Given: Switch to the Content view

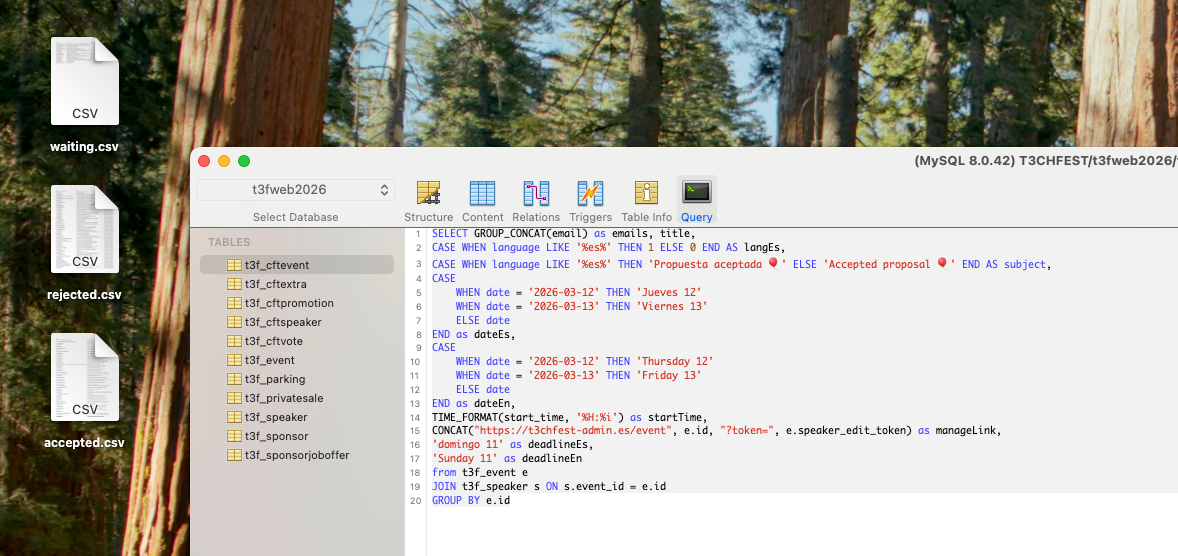Looking at the screenshot, I should [x=482, y=200].
